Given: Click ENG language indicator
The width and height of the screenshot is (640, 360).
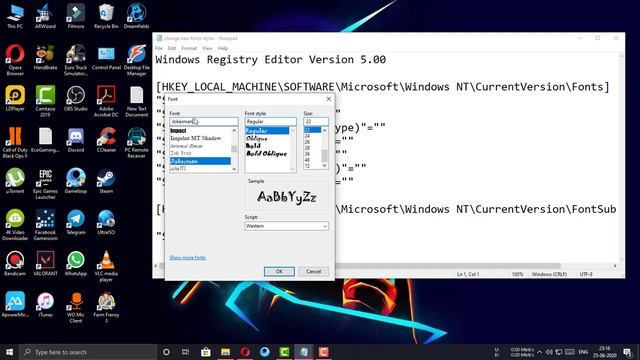Looking at the screenshot, I should tap(583, 352).
